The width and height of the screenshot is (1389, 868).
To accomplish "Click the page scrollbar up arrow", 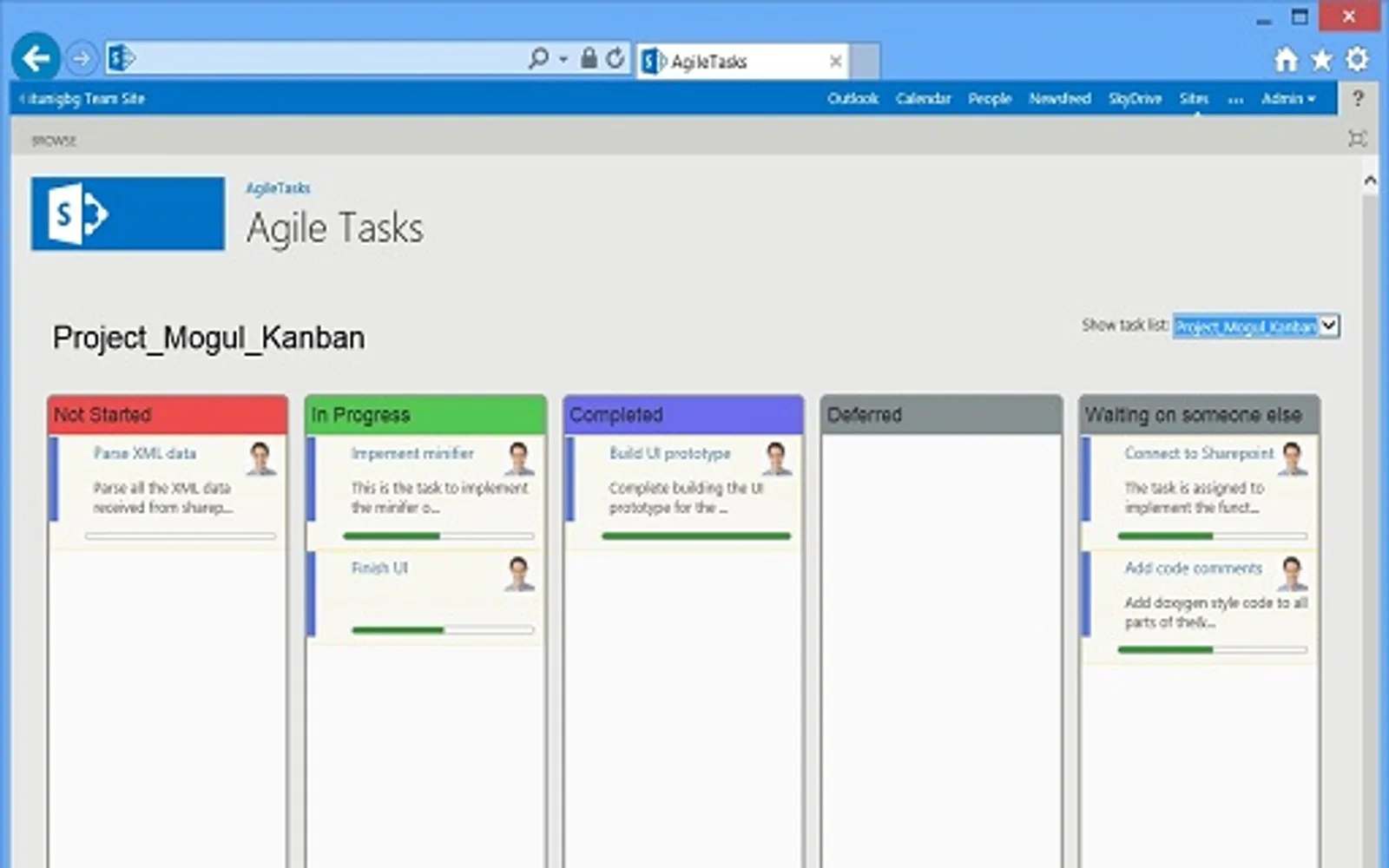I will tap(1370, 181).
